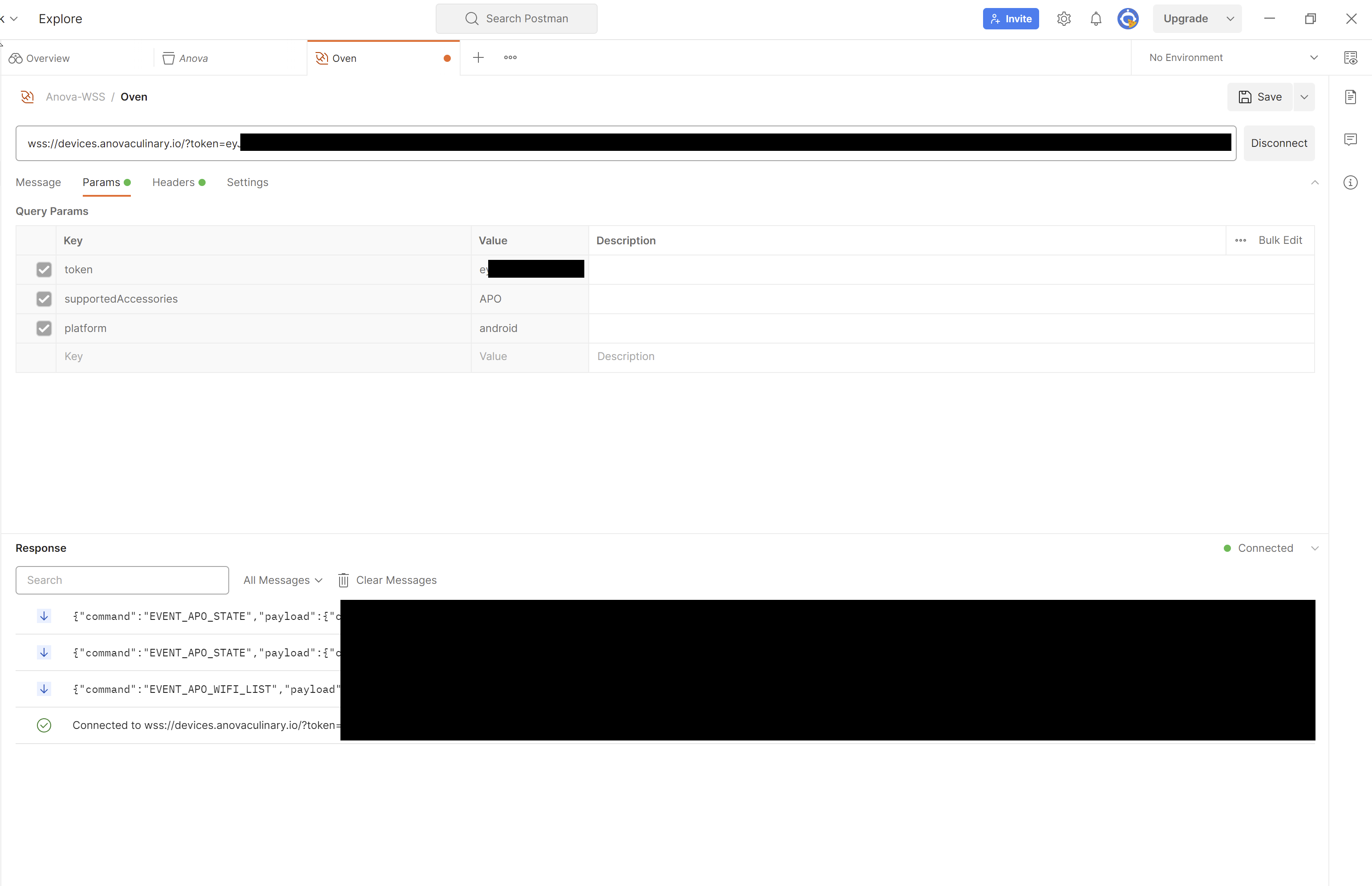Focus the Search Postman field
The height and width of the screenshot is (886, 1372).
(x=516, y=19)
